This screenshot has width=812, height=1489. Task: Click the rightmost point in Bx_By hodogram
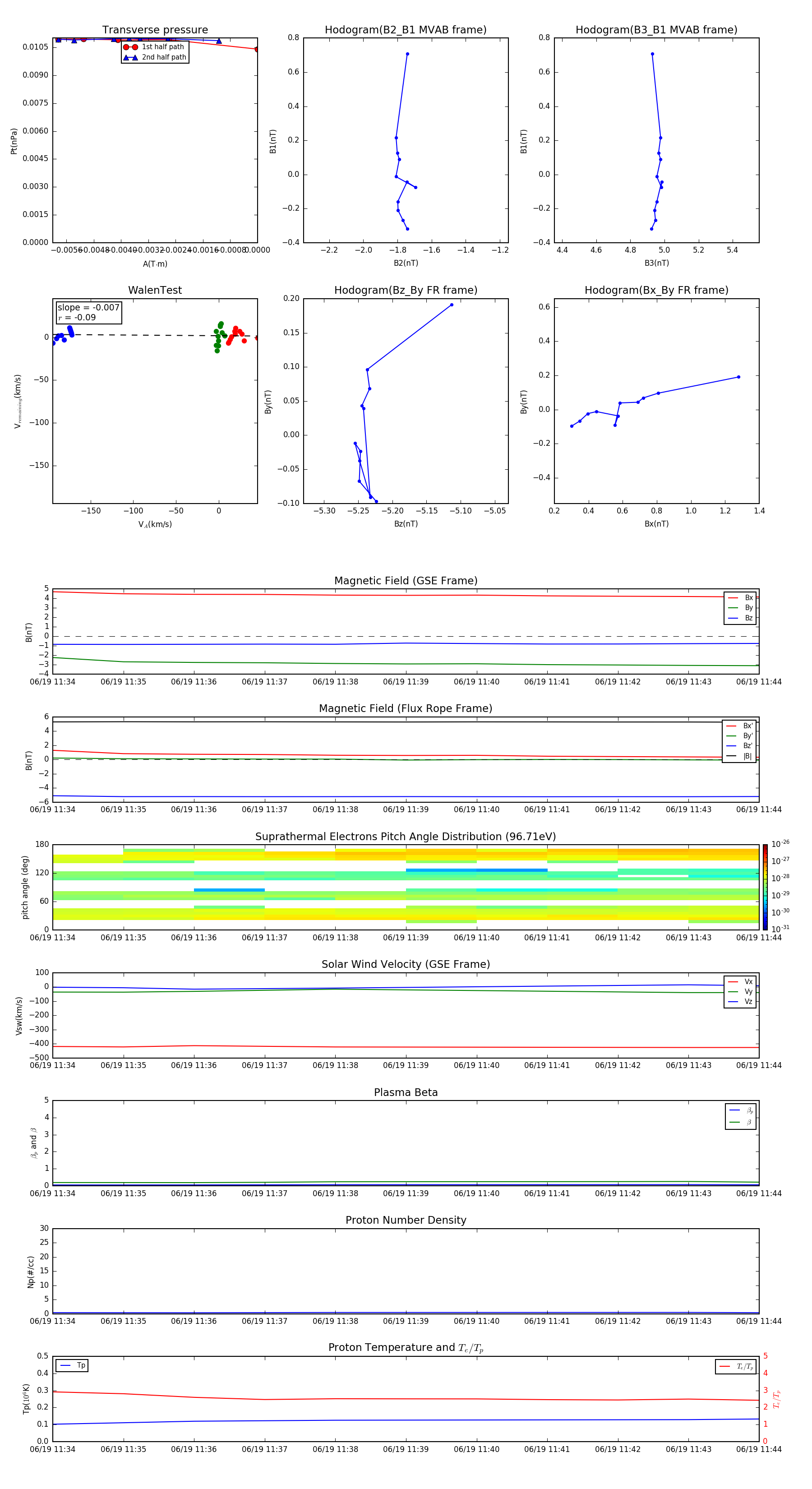(x=738, y=377)
